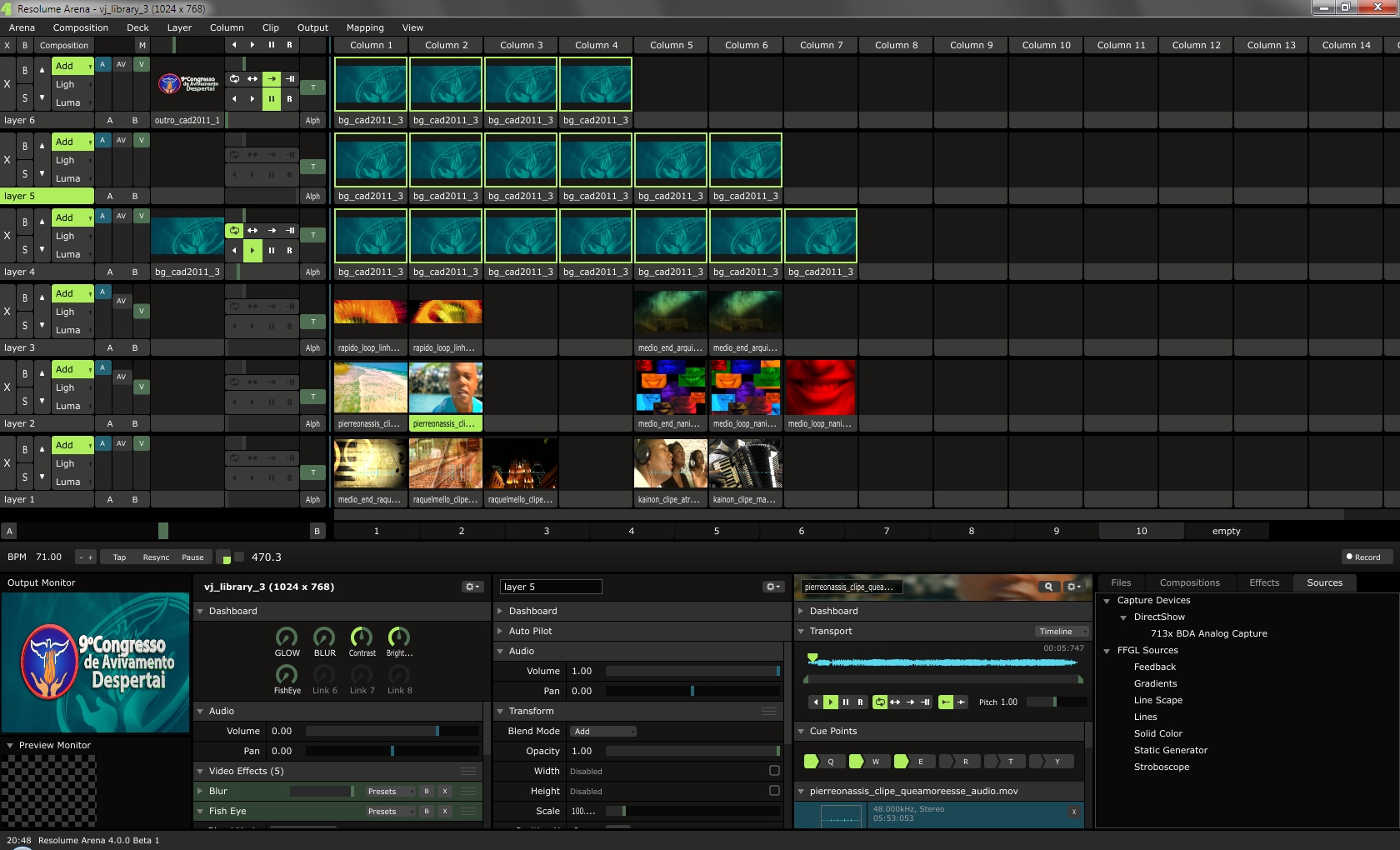Open the Mapping menu

pos(365,27)
